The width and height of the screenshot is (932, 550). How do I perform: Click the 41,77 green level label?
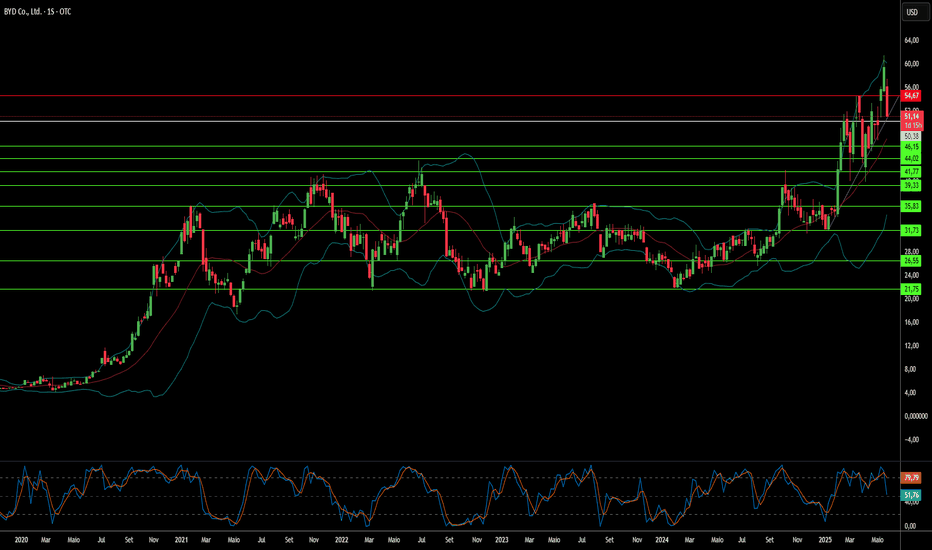[911, 172]
